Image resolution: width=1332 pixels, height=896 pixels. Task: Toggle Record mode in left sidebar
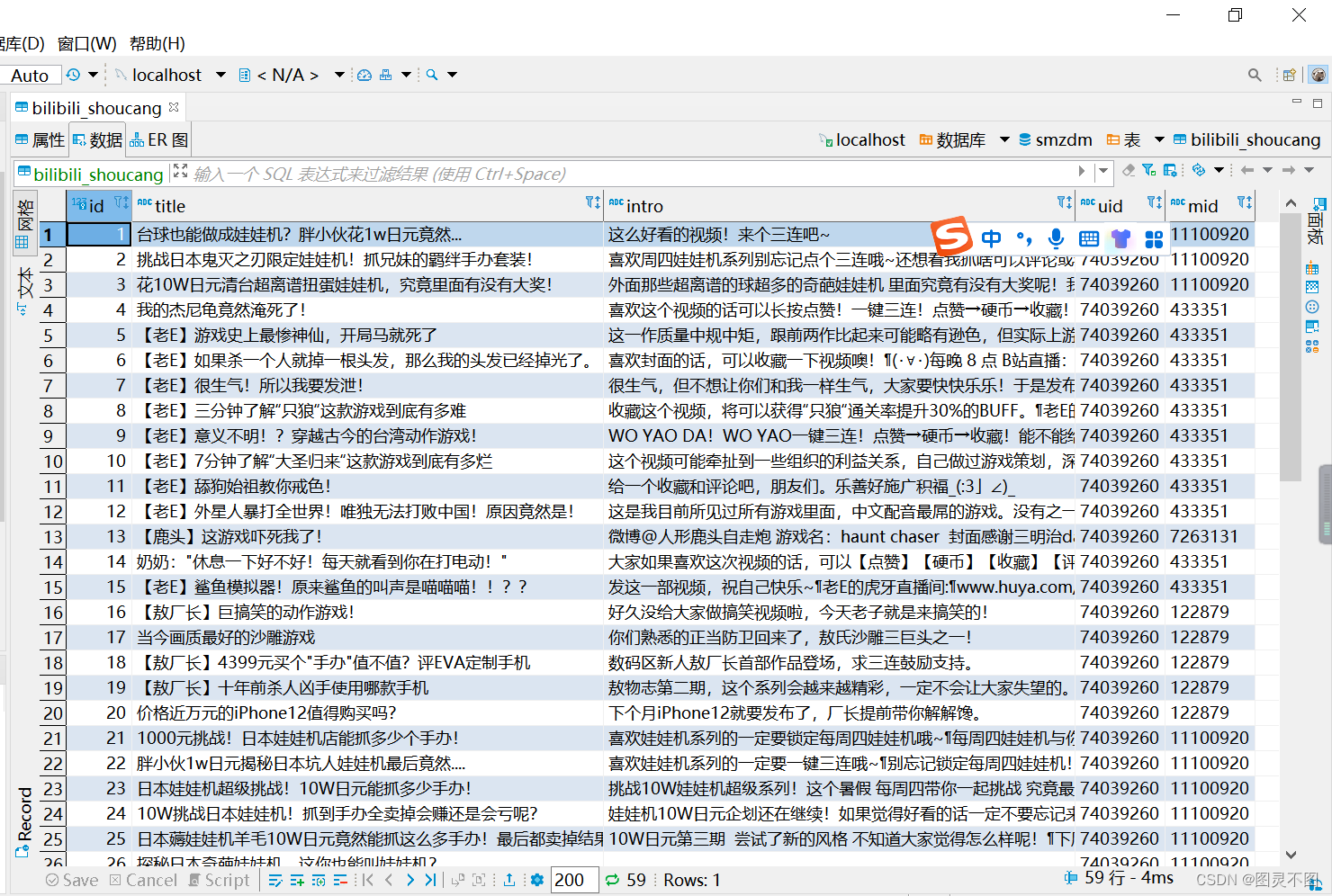(24, 822)
